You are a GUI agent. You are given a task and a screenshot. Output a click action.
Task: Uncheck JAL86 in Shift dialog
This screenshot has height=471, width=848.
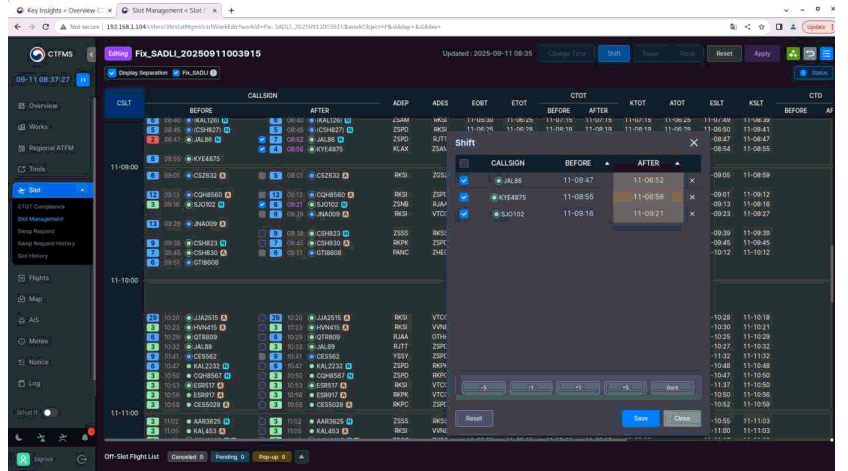[x=464, y=181]
